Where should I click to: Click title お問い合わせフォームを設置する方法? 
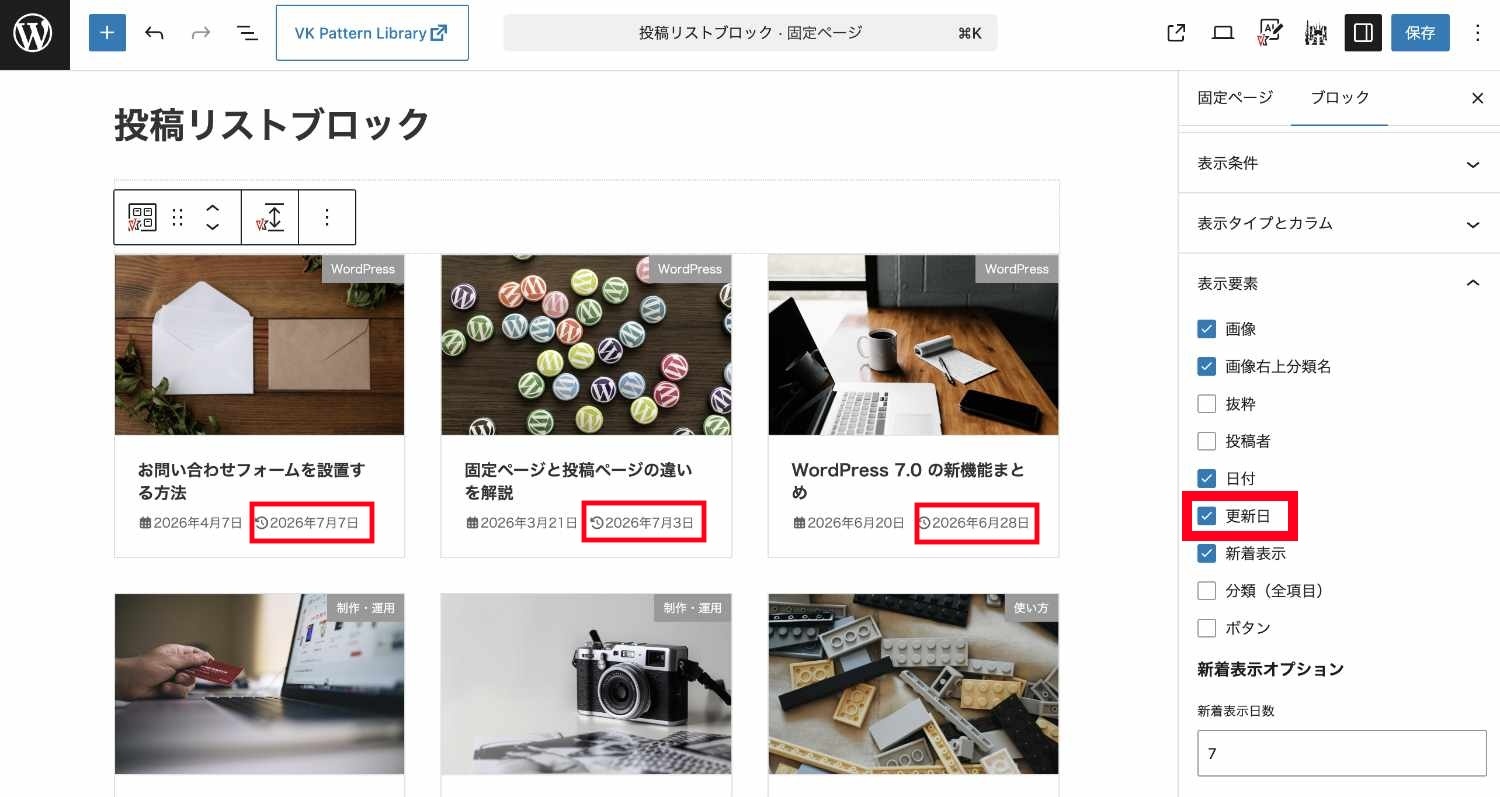252,481
